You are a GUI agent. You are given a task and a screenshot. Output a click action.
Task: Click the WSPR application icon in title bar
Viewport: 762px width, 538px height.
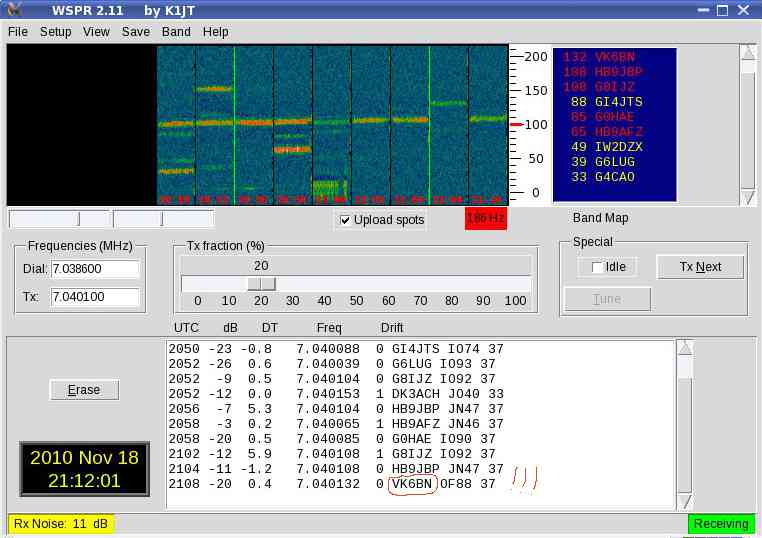point(15,9)
